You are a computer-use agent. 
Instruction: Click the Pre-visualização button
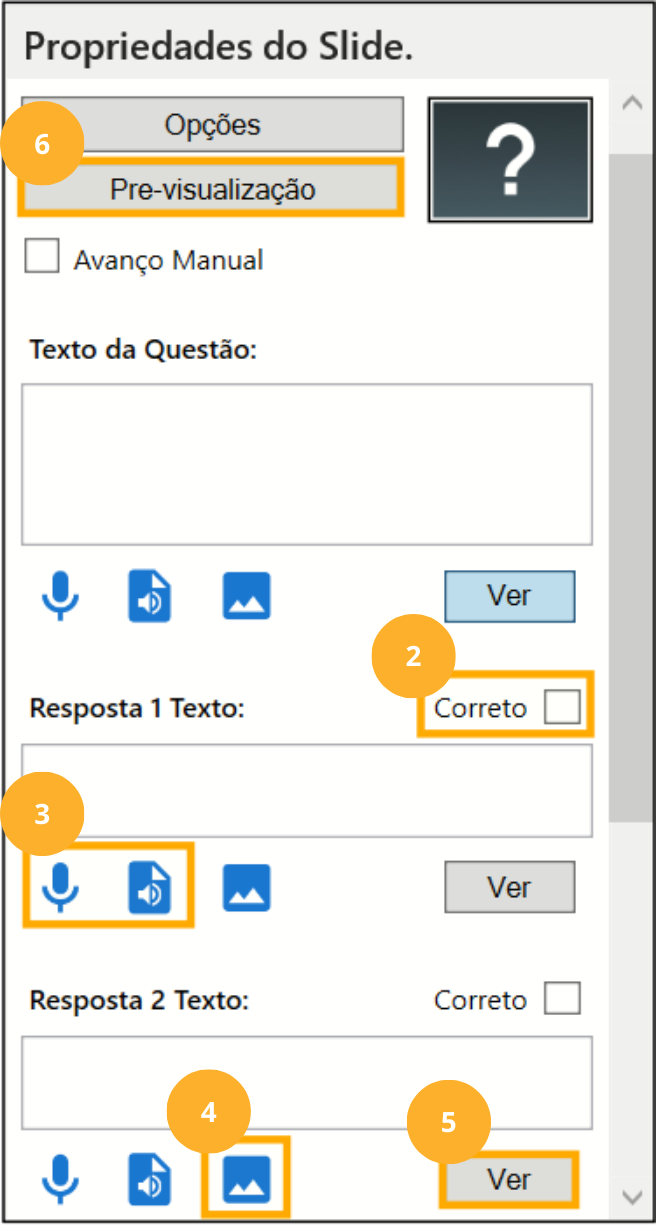pyautogui.click(x=212, y=188)
